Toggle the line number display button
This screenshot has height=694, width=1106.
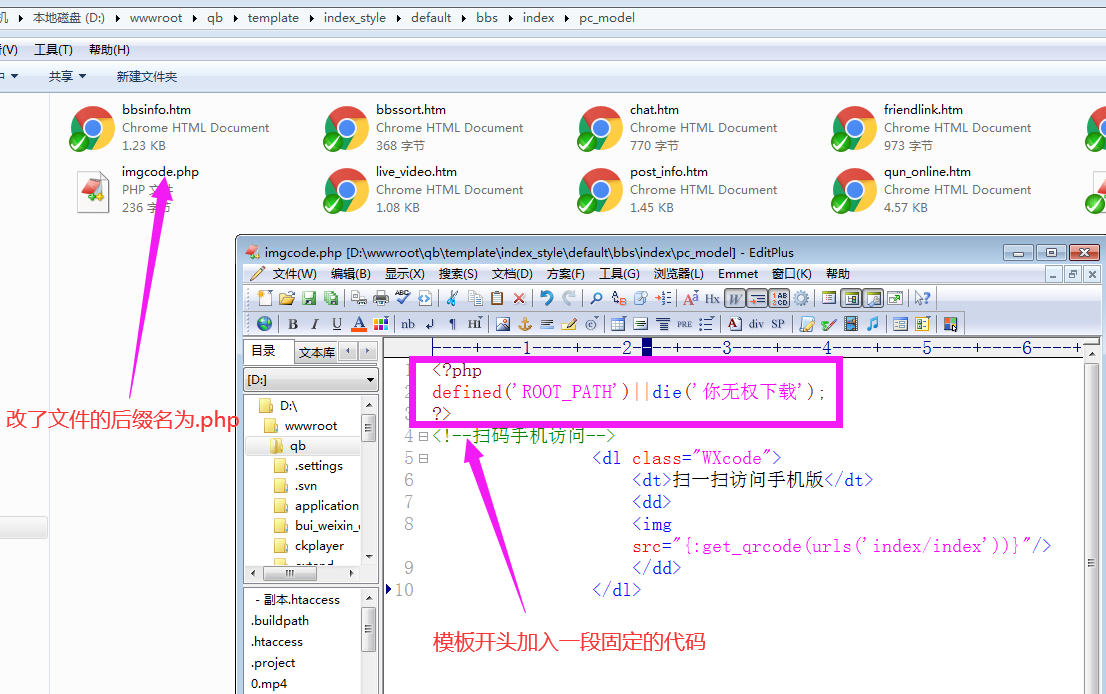(780, 298)
